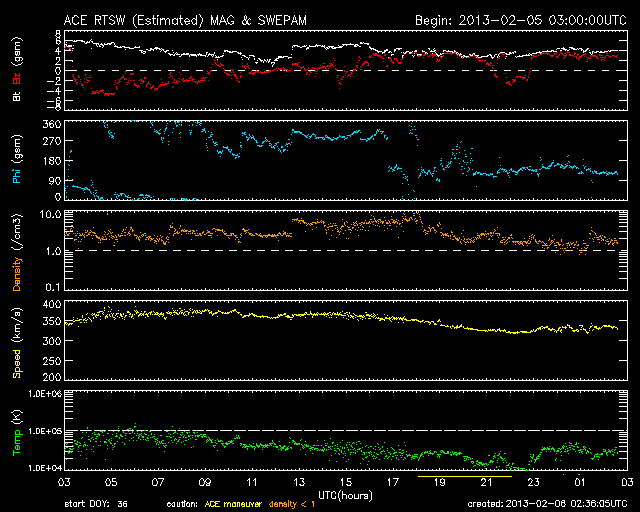
Task: Click the '0.1' tick on the Density axis
Action: pyautogui.click(x=53, y=287)
